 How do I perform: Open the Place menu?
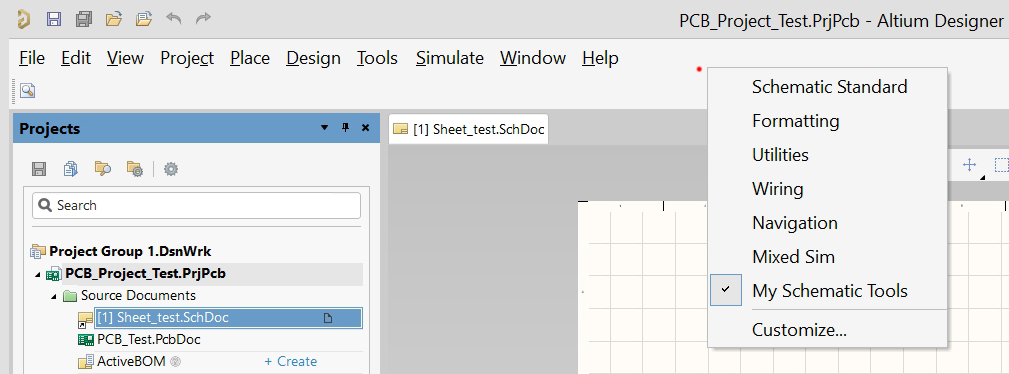pos(250,58)
